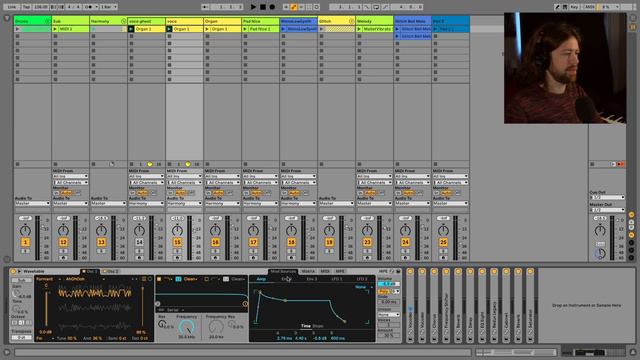Toggle track activator 13 on Harmony
The image size is (640, 360).
[x=101, y=242]
